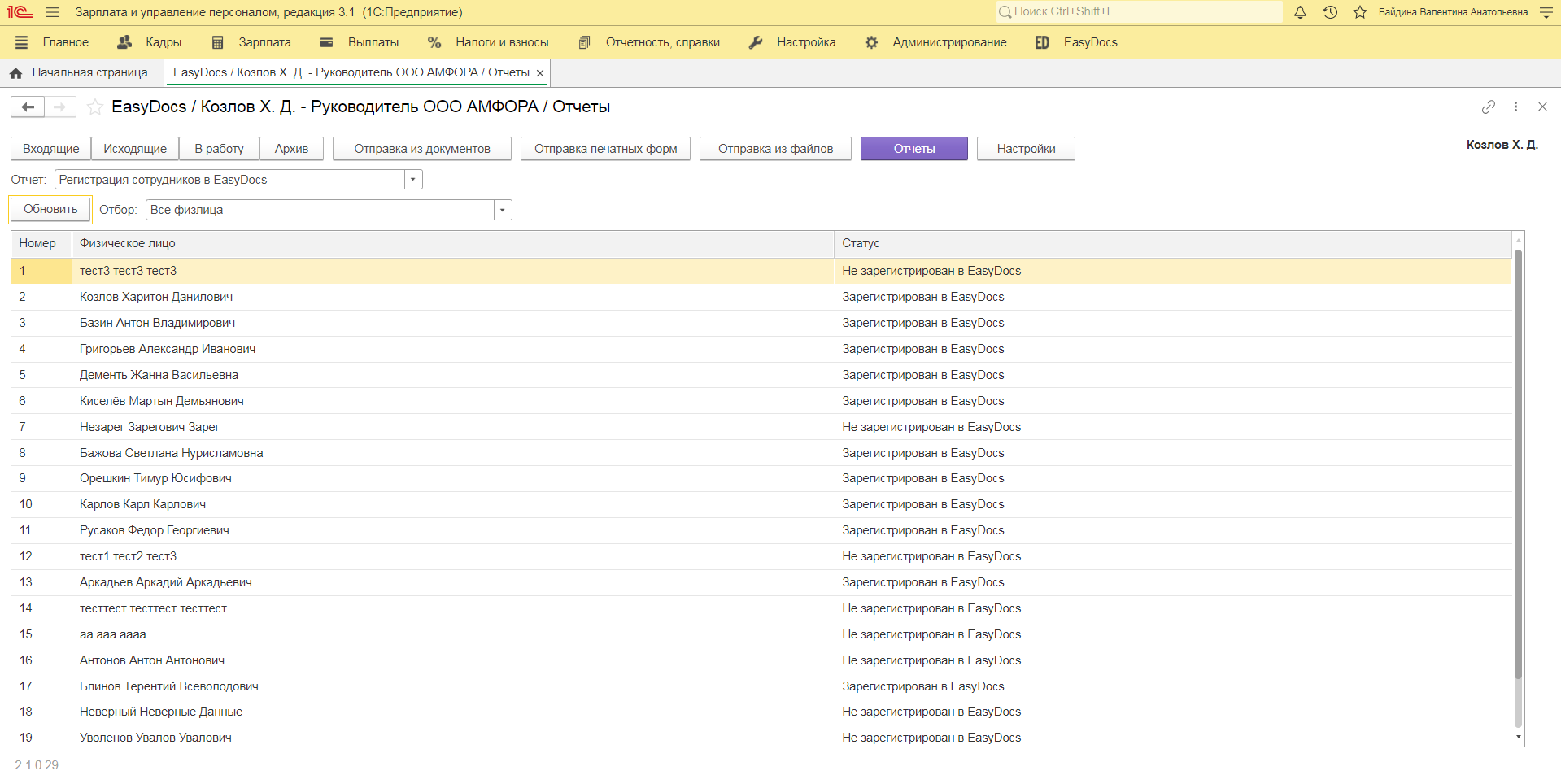This screenshot has height=784, width=1561.
Task: Go to home page icon tab
Action: tap(16, 73)
